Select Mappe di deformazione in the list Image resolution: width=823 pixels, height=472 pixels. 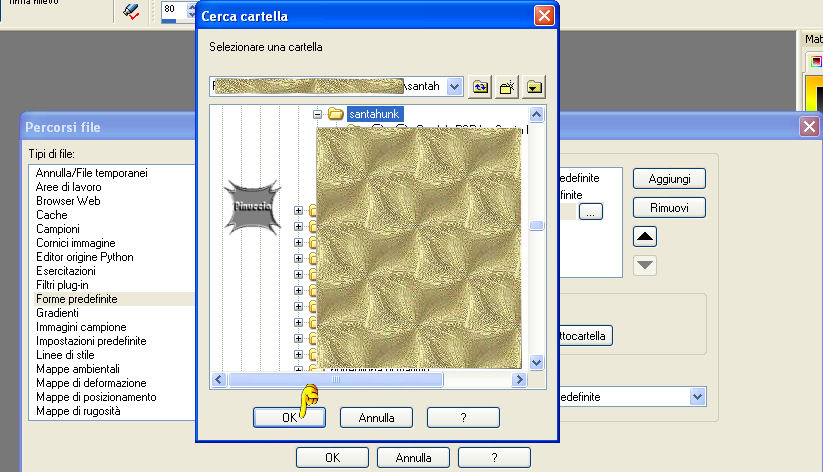(x=91, y=383)
